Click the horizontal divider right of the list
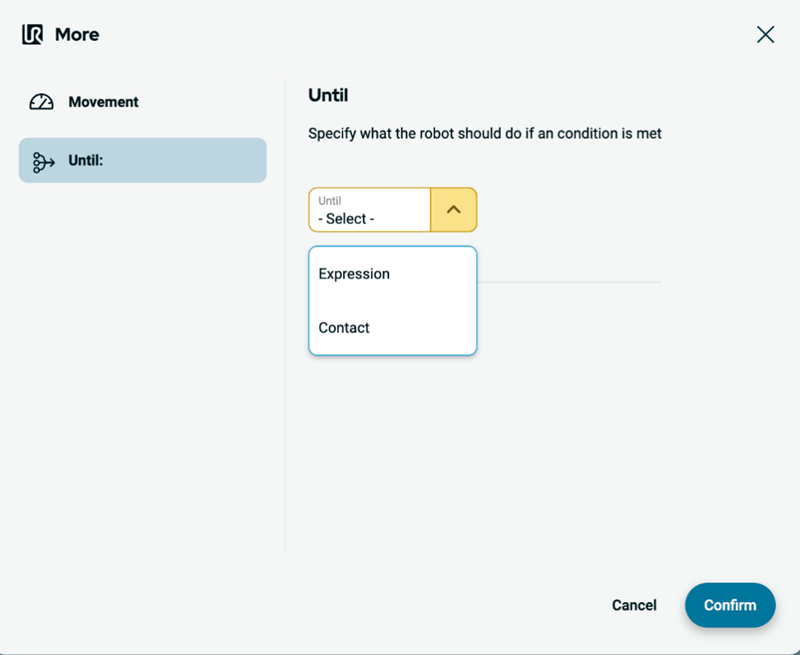The width and height of the screenshot is (800, 655). click(x=568, y=282)
